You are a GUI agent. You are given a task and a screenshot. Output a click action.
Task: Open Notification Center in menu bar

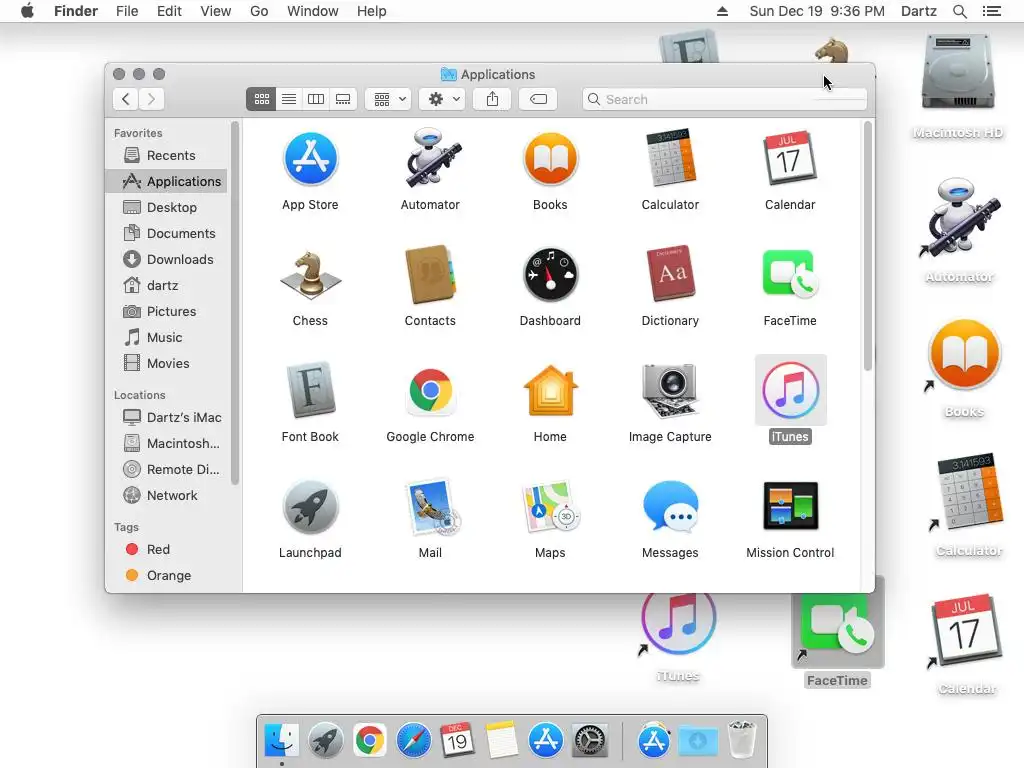pos(991,11)
